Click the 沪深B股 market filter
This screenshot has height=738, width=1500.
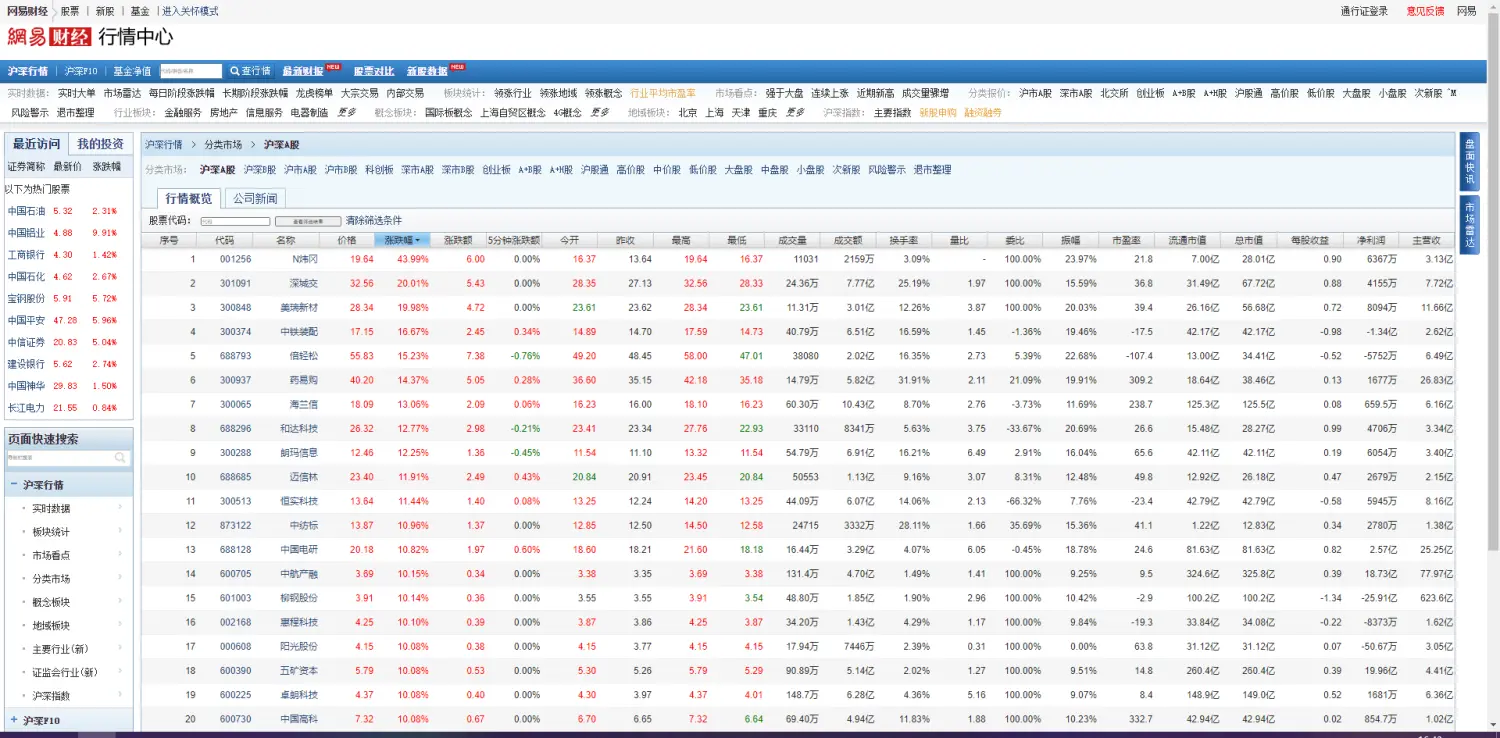(x=260, y=170)
